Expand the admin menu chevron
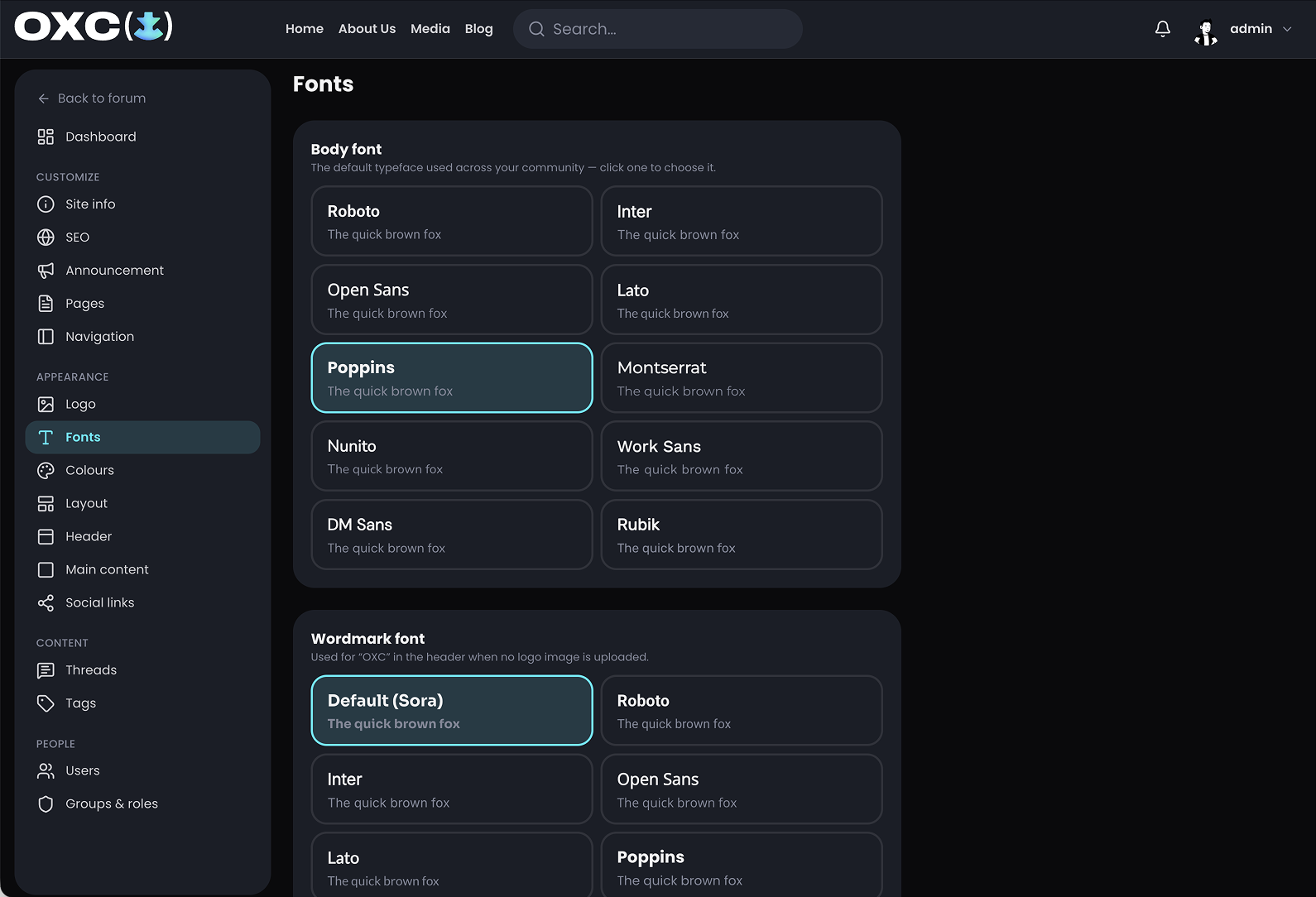 click(1287, 29)
